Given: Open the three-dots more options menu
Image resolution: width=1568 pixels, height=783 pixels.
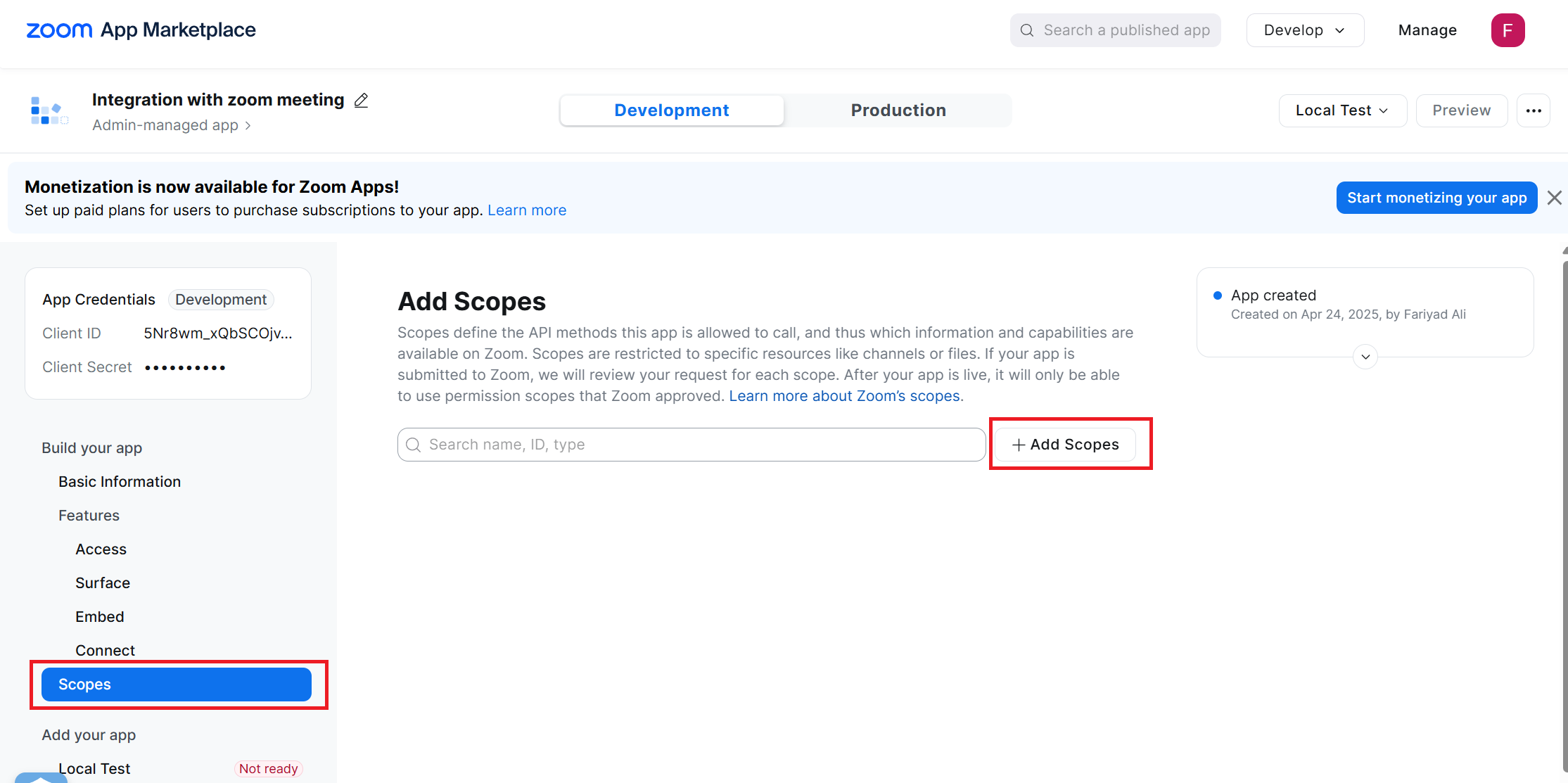Looking at the screenshot, I should point(1534,110).
